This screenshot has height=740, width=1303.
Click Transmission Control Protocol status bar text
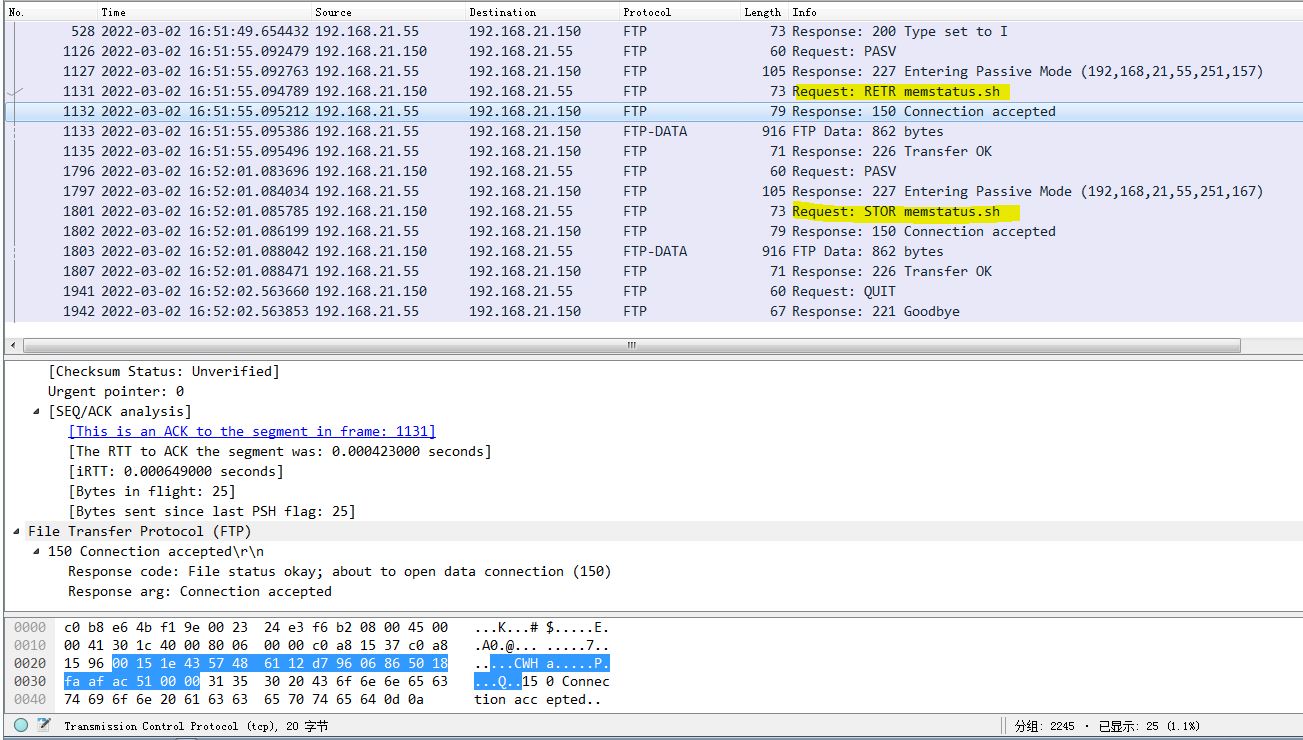coord(196,726)
